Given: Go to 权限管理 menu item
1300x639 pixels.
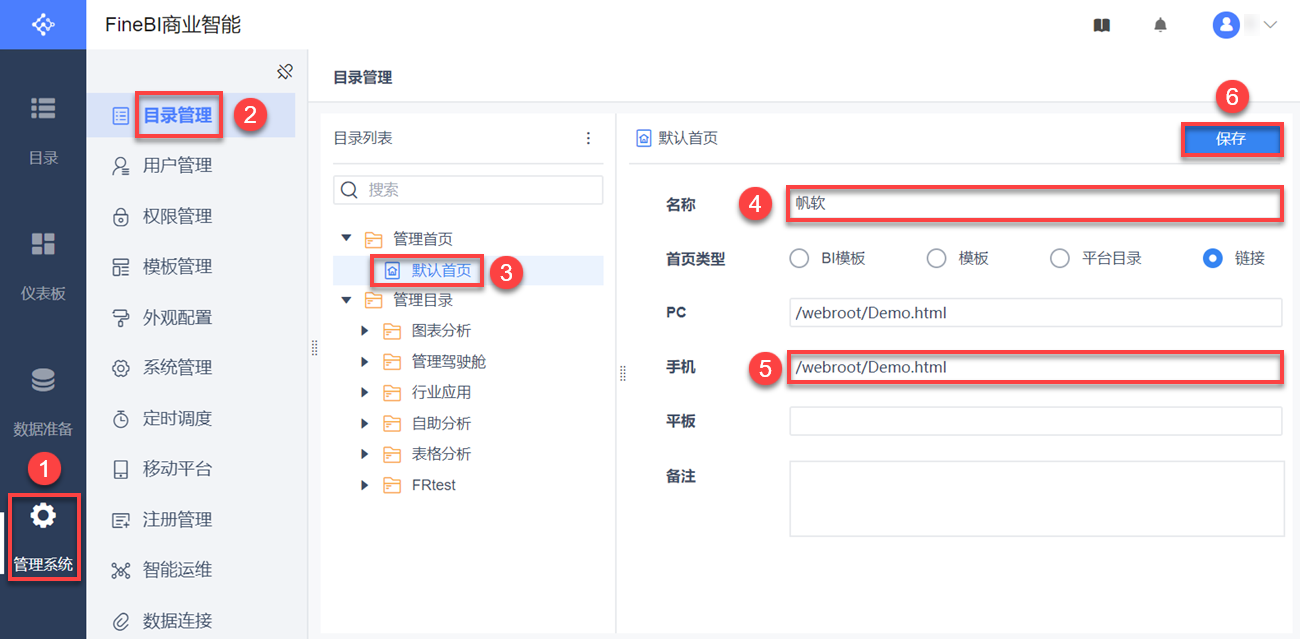Looking at the screenshot, I should tap(177, 216).
